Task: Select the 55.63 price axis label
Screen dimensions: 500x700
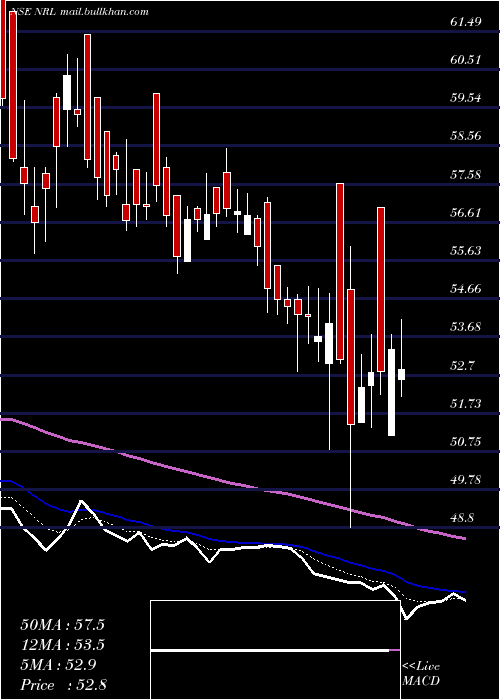Action: 466,250
